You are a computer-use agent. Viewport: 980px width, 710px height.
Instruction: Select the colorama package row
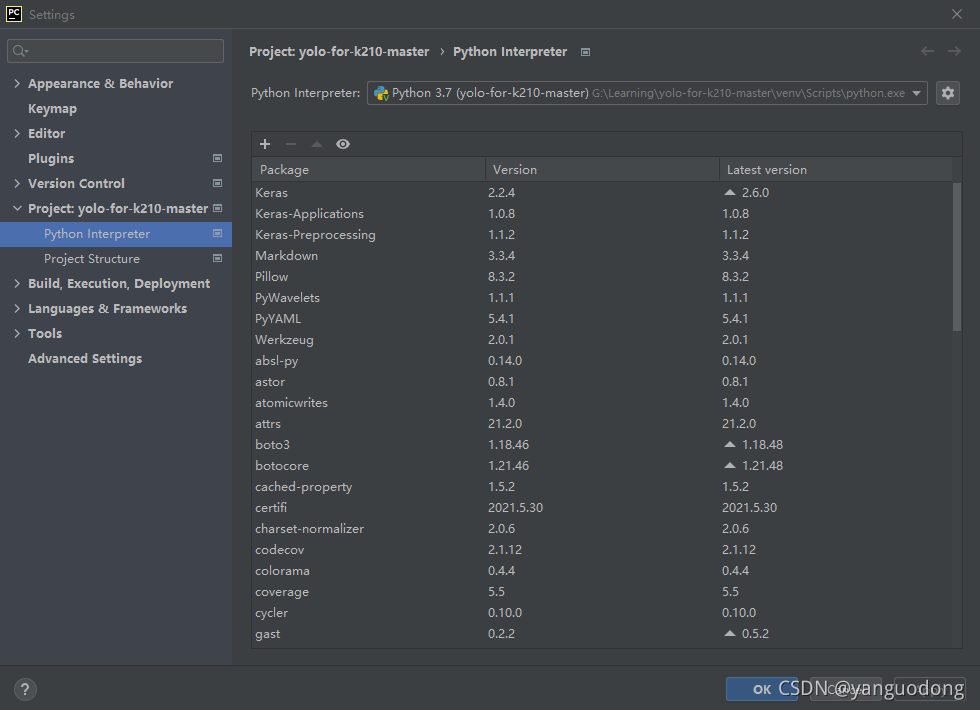pos(602,571)
